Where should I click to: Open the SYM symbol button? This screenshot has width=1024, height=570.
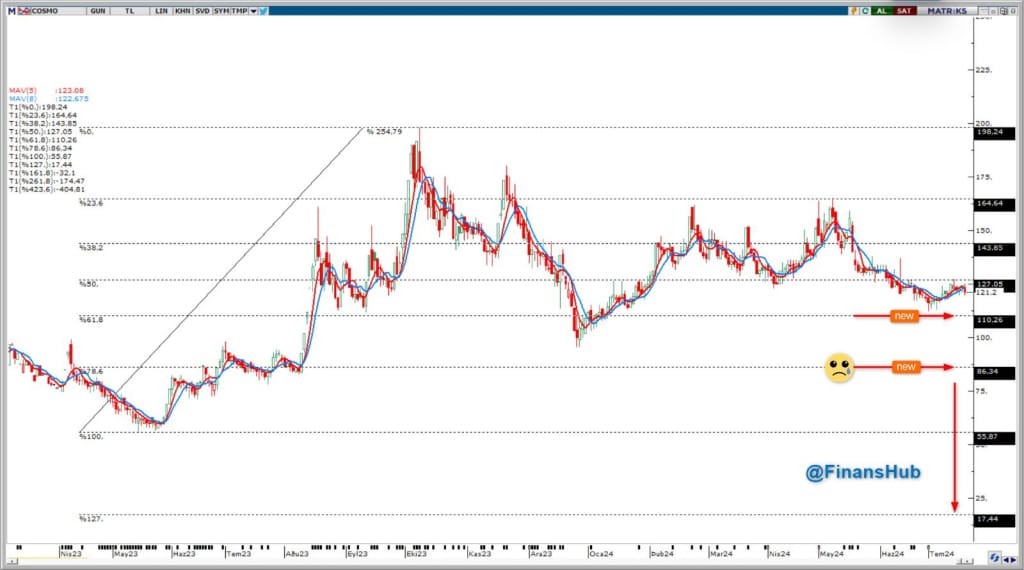pyautogui.click(x=221, y=11)
